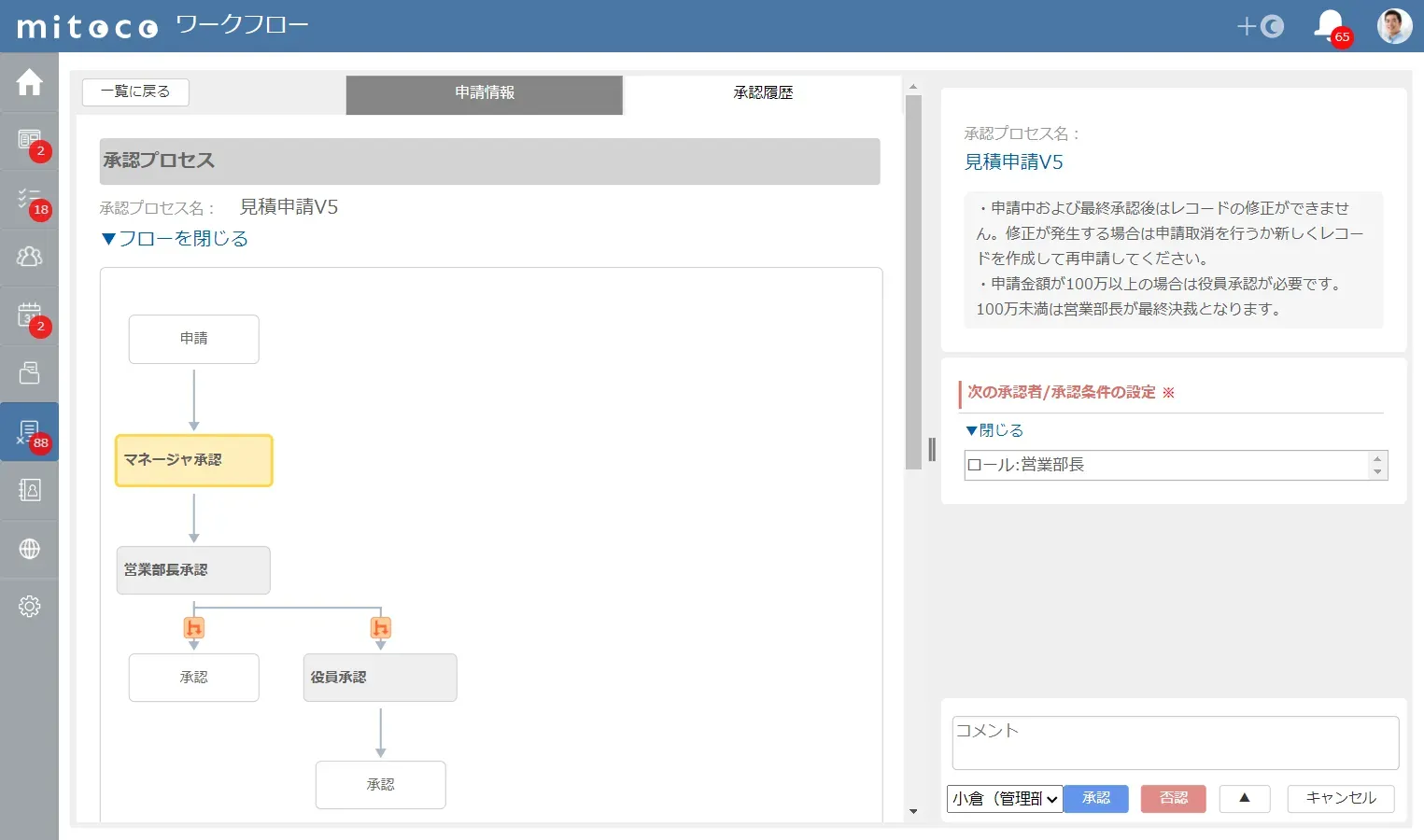Click the 一覧に戻る button
Screen dimensions: 1424x840
pyautogui.click(x=135, y=91)
